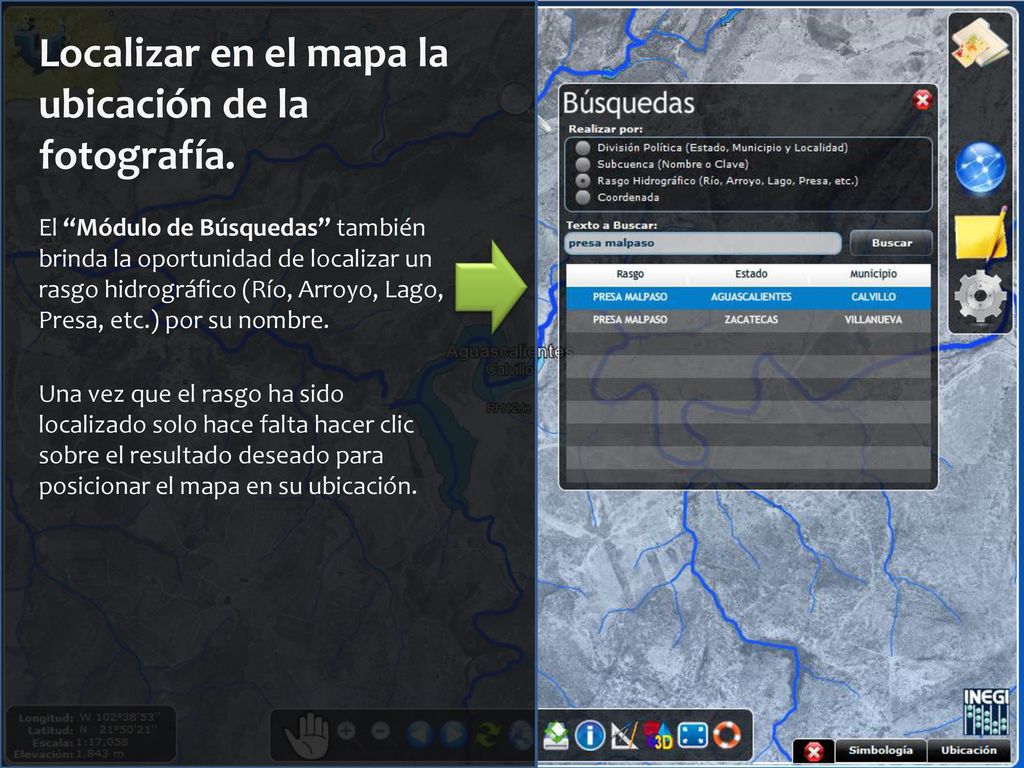Image resolution: width=1024 pixels, height=768 pixels.
Task: Click the Rasgo column header
Action: 630,274
